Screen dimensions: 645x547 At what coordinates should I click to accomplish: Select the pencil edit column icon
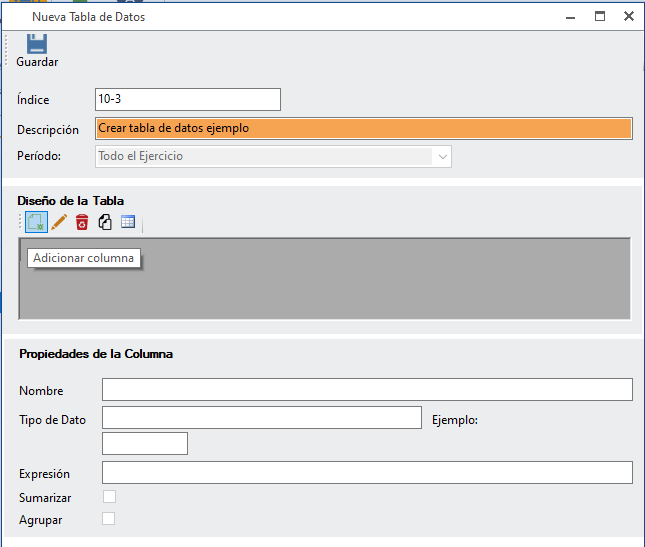tap(59, 222)
